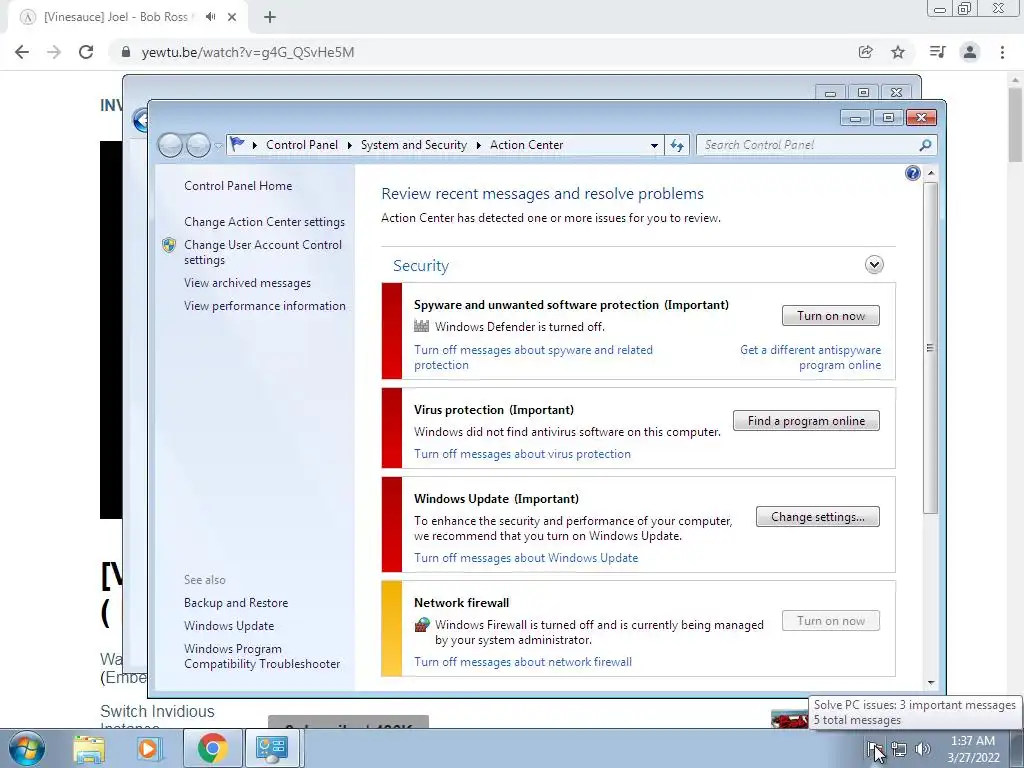Click the Control Panel taskbar icon
This screenshot has height=768, width=1024.
[272, 748]
